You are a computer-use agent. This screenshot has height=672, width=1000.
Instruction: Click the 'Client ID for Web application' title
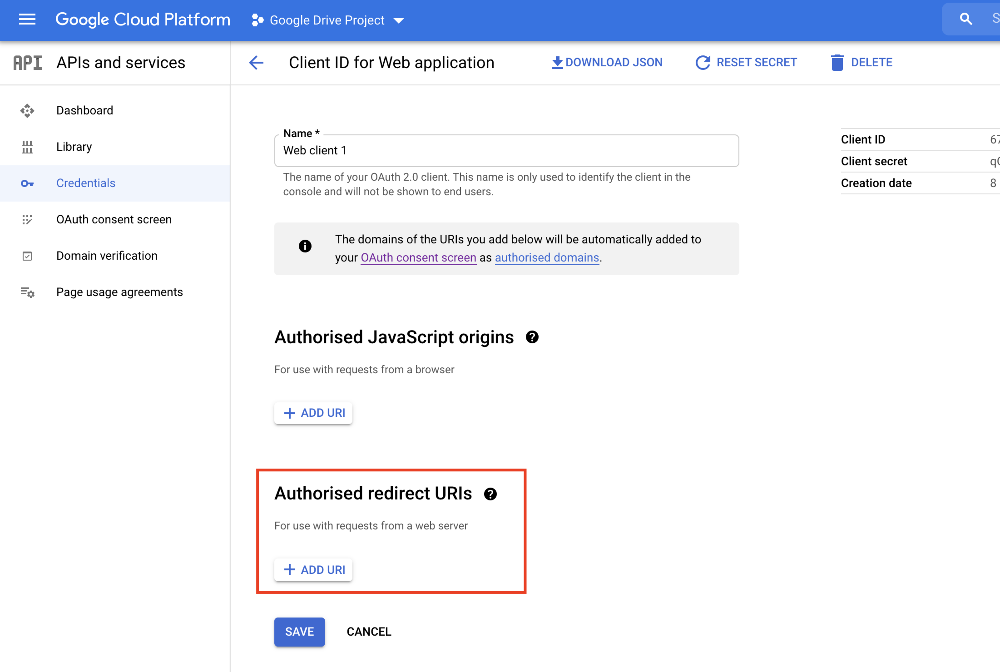392,62
